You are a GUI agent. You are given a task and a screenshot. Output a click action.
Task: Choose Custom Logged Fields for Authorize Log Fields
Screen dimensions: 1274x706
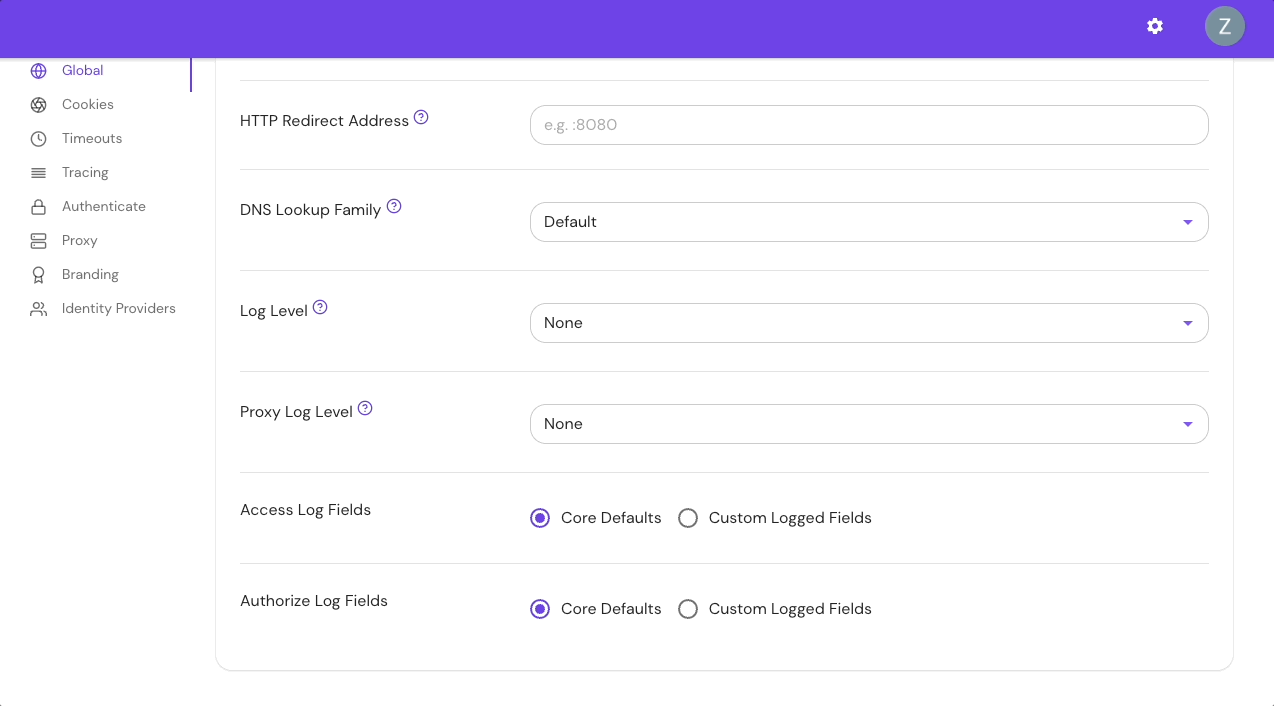pos(688,609)
